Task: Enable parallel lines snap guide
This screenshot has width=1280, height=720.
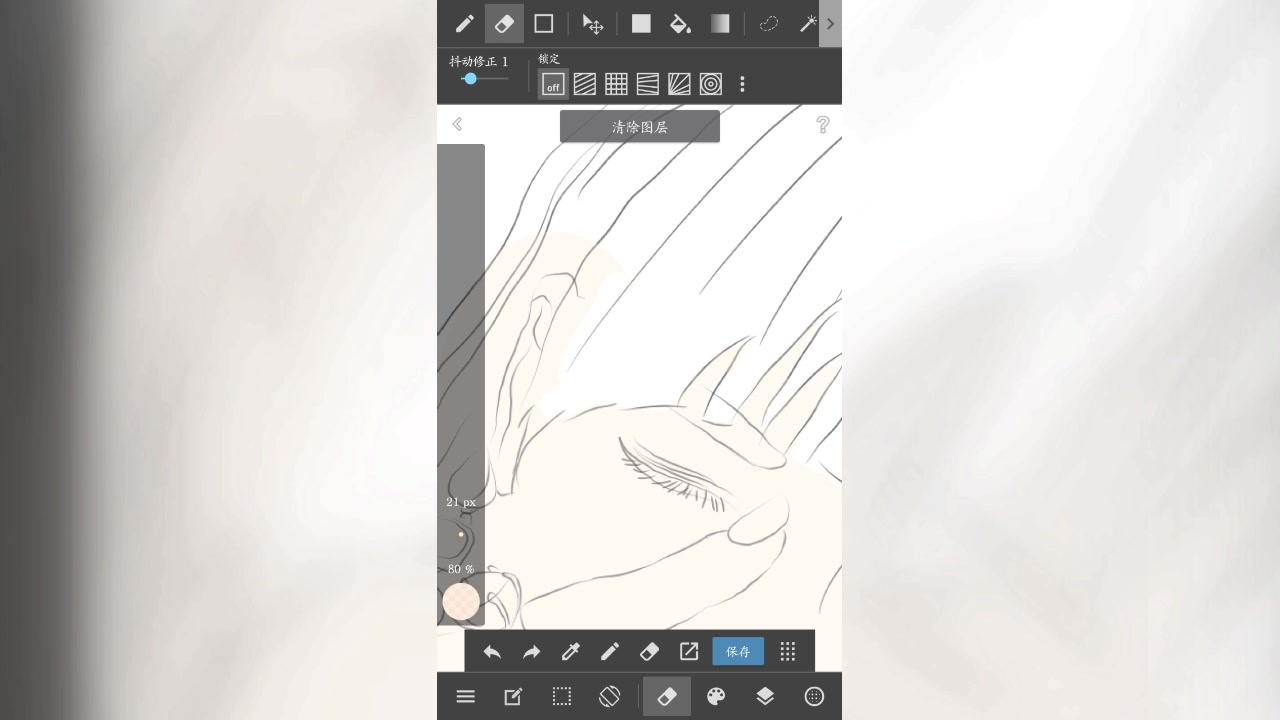Action: (x=585, y=84)
